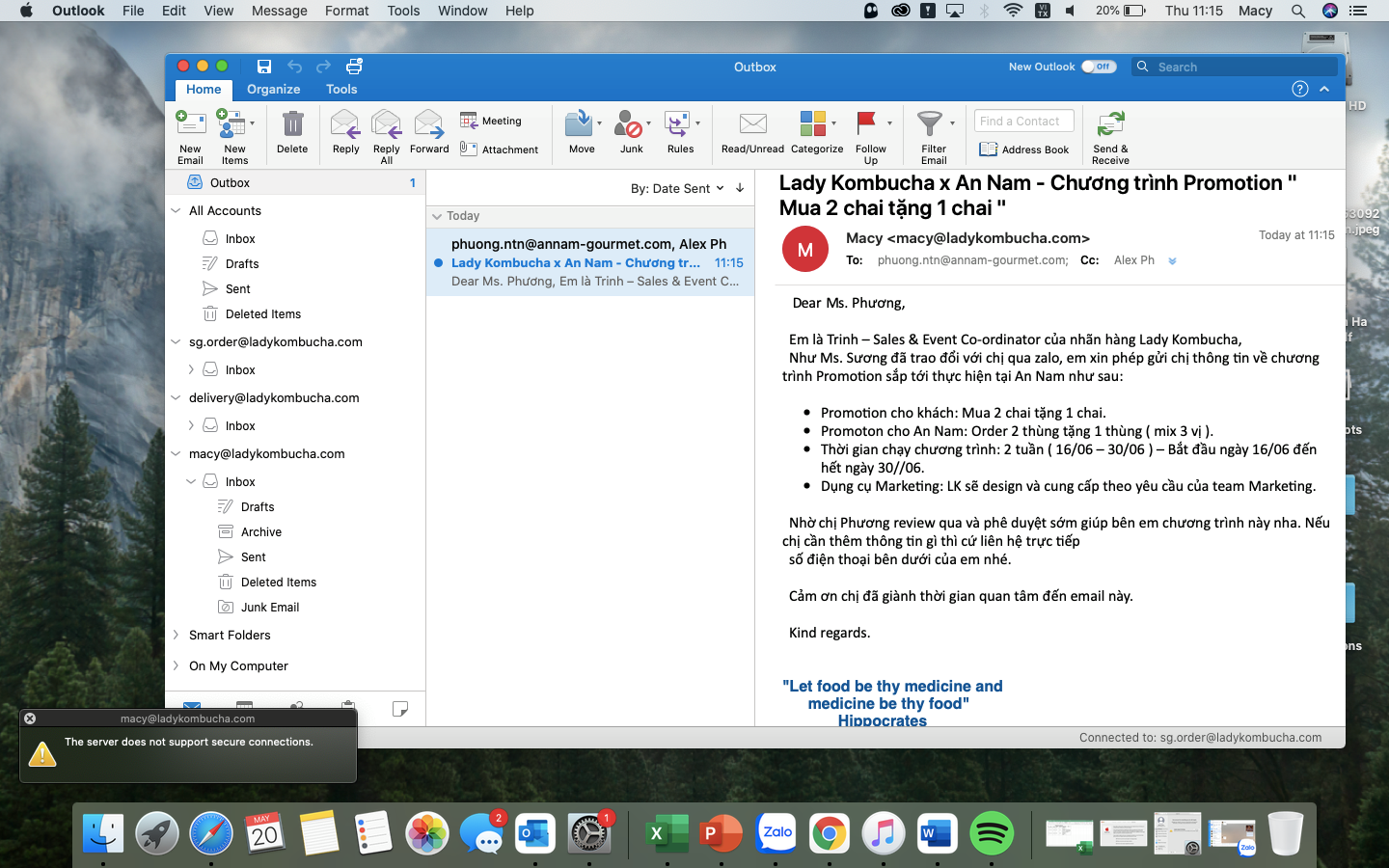
Task: Open the Format menu in menu bar
Action: 347,11
